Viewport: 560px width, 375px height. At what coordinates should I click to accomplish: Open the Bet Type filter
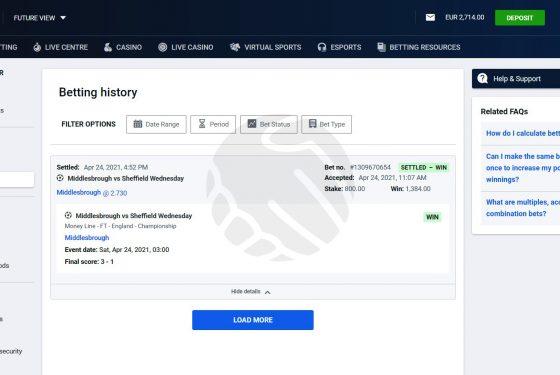pos(326,124)
